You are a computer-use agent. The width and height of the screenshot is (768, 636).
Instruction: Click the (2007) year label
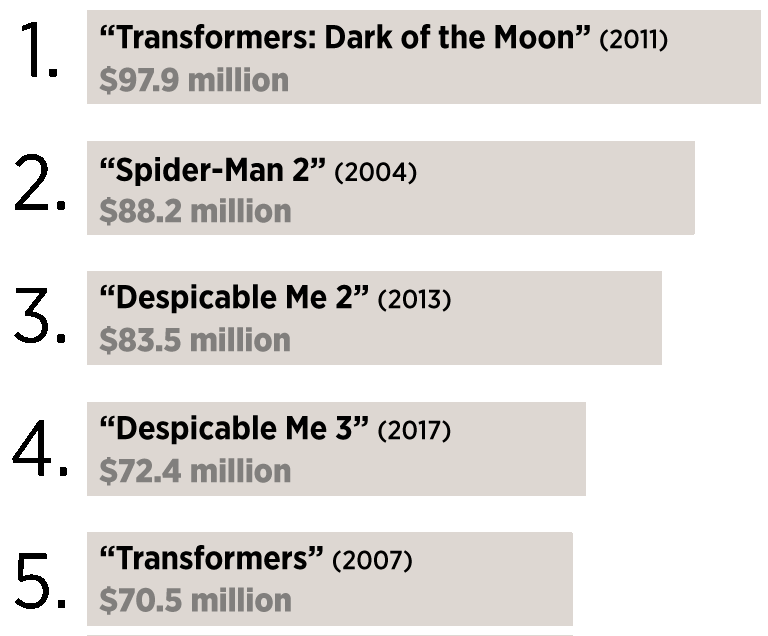[372, 560]
